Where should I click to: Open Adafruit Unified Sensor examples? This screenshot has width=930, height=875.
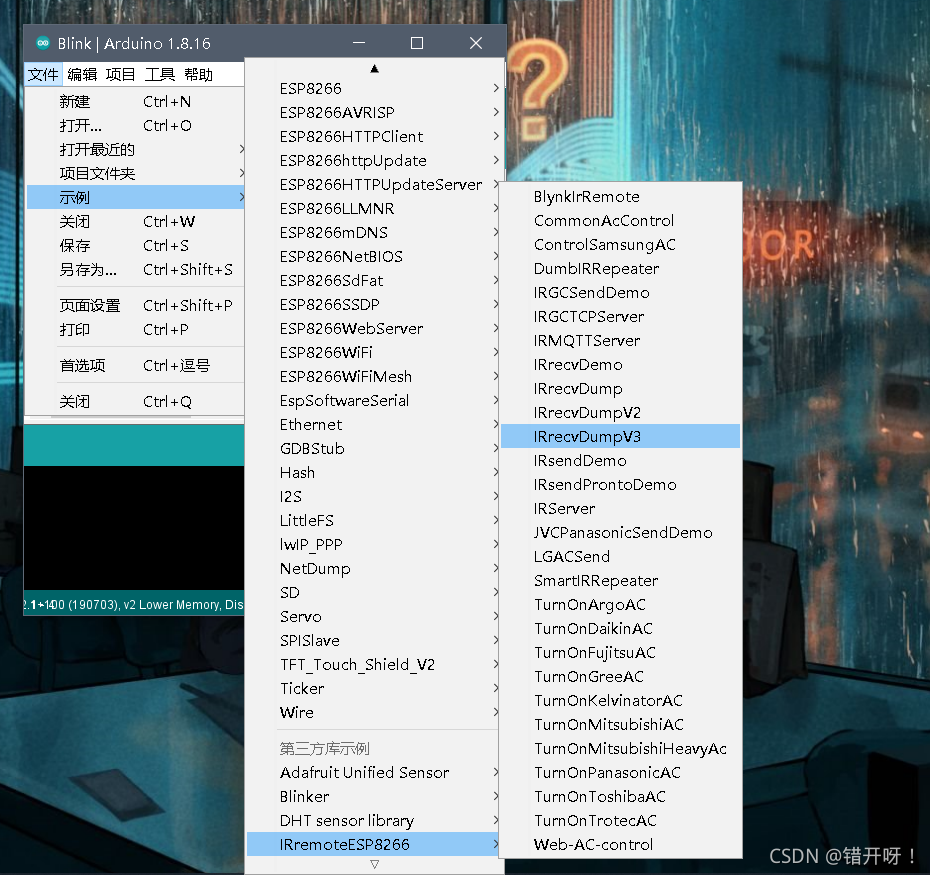pyautogui.click(x=374, y=772)
